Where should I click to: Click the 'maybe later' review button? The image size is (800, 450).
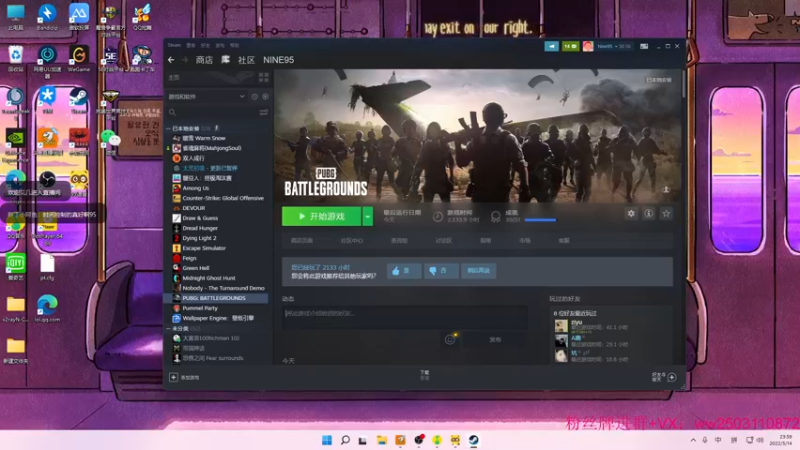pos(478,271)
